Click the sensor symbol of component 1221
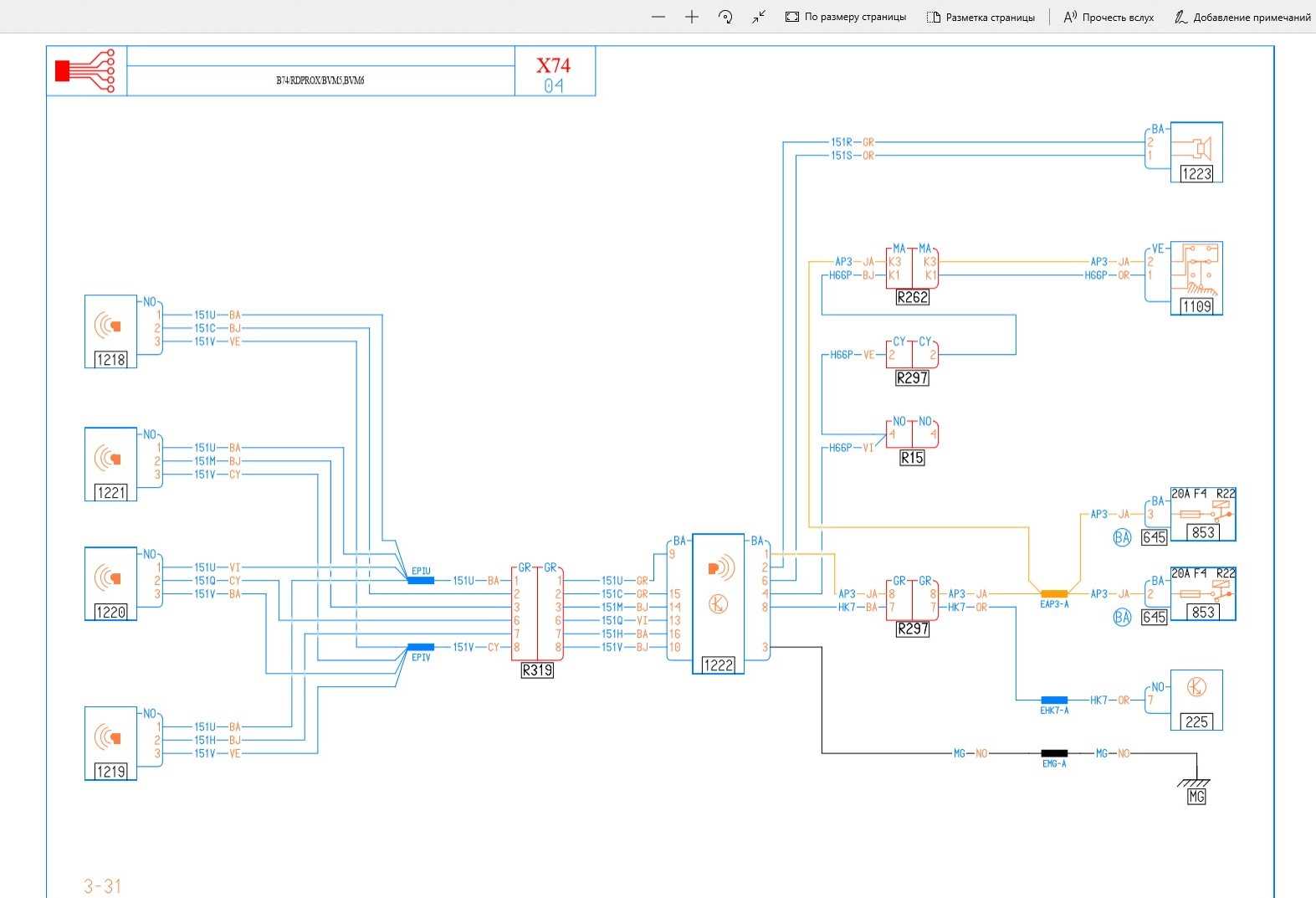The image size is (1316, 898). pos(110,457)
